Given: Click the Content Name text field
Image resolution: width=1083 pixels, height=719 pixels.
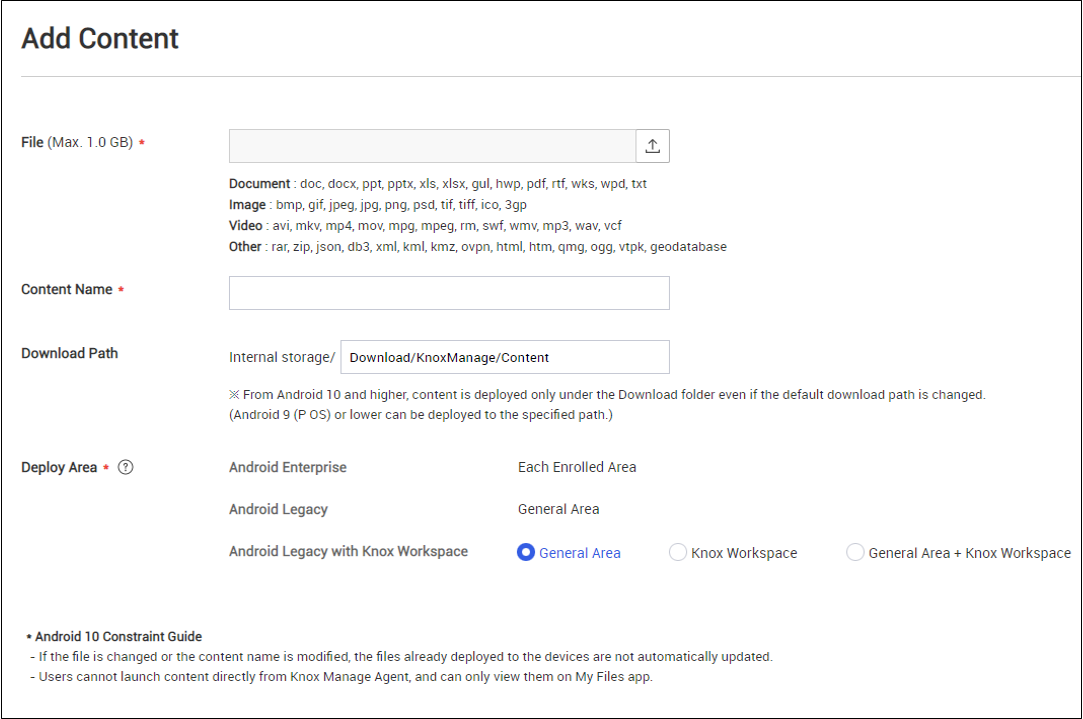Looking at the screenshot, I should pos(449,293).
